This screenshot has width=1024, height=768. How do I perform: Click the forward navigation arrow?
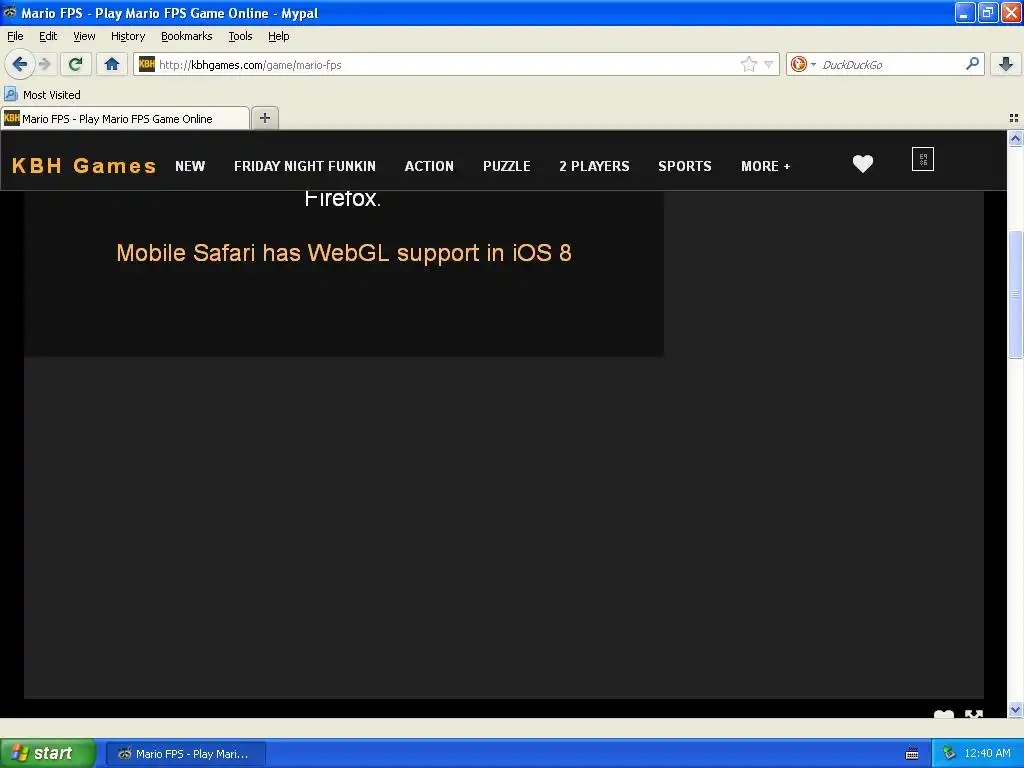(45, 64)
